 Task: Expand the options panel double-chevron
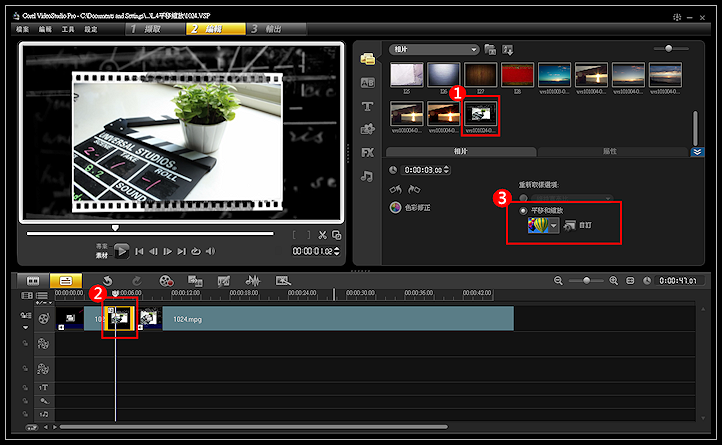[697, 152]
